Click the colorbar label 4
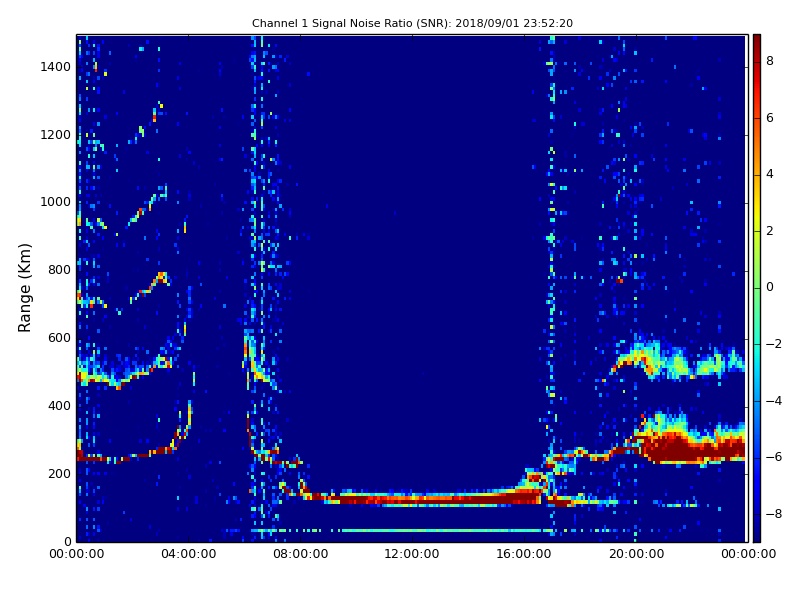800x600 pixels. (770, 174)
